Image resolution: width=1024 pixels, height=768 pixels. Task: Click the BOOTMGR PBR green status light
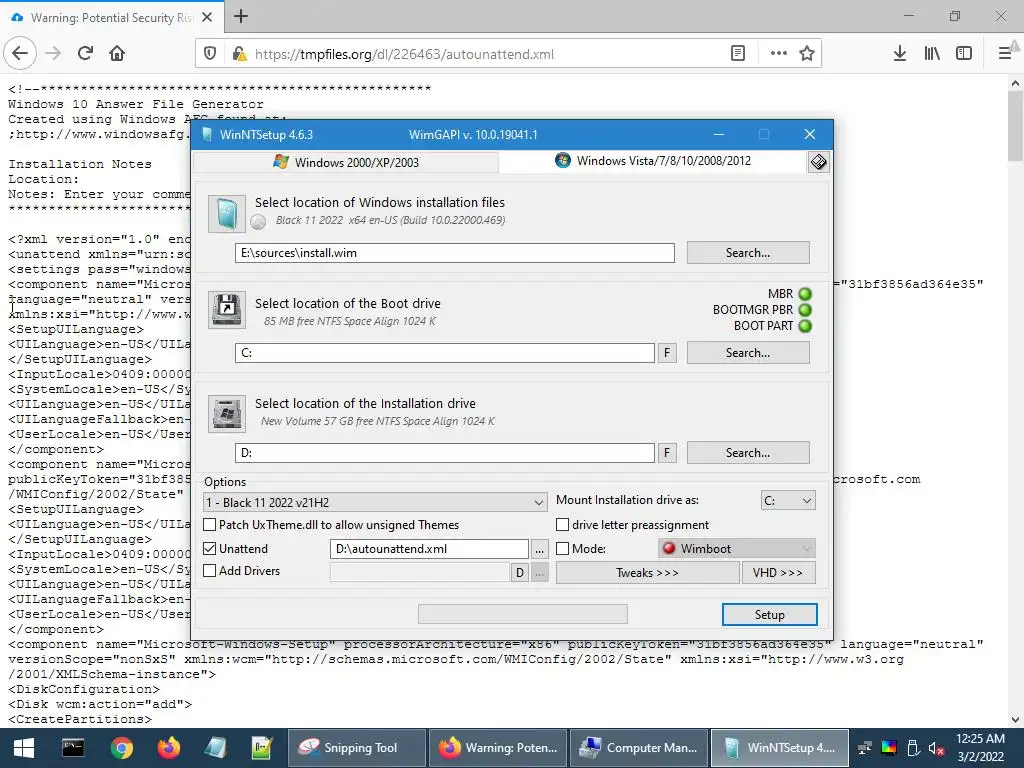click(805, 310)
